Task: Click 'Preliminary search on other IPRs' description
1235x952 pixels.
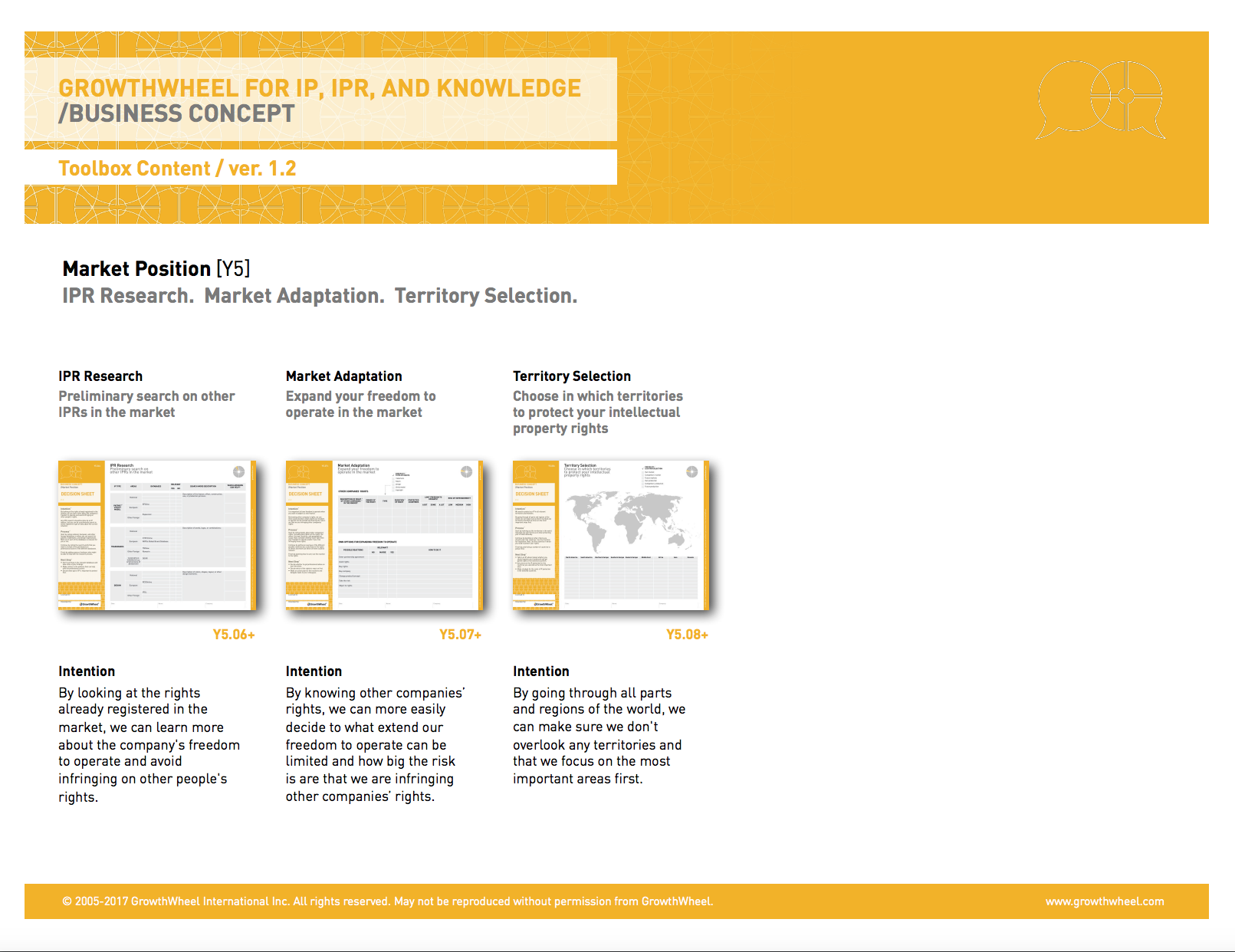Action: pyautogui.click(x=146, y=404)
